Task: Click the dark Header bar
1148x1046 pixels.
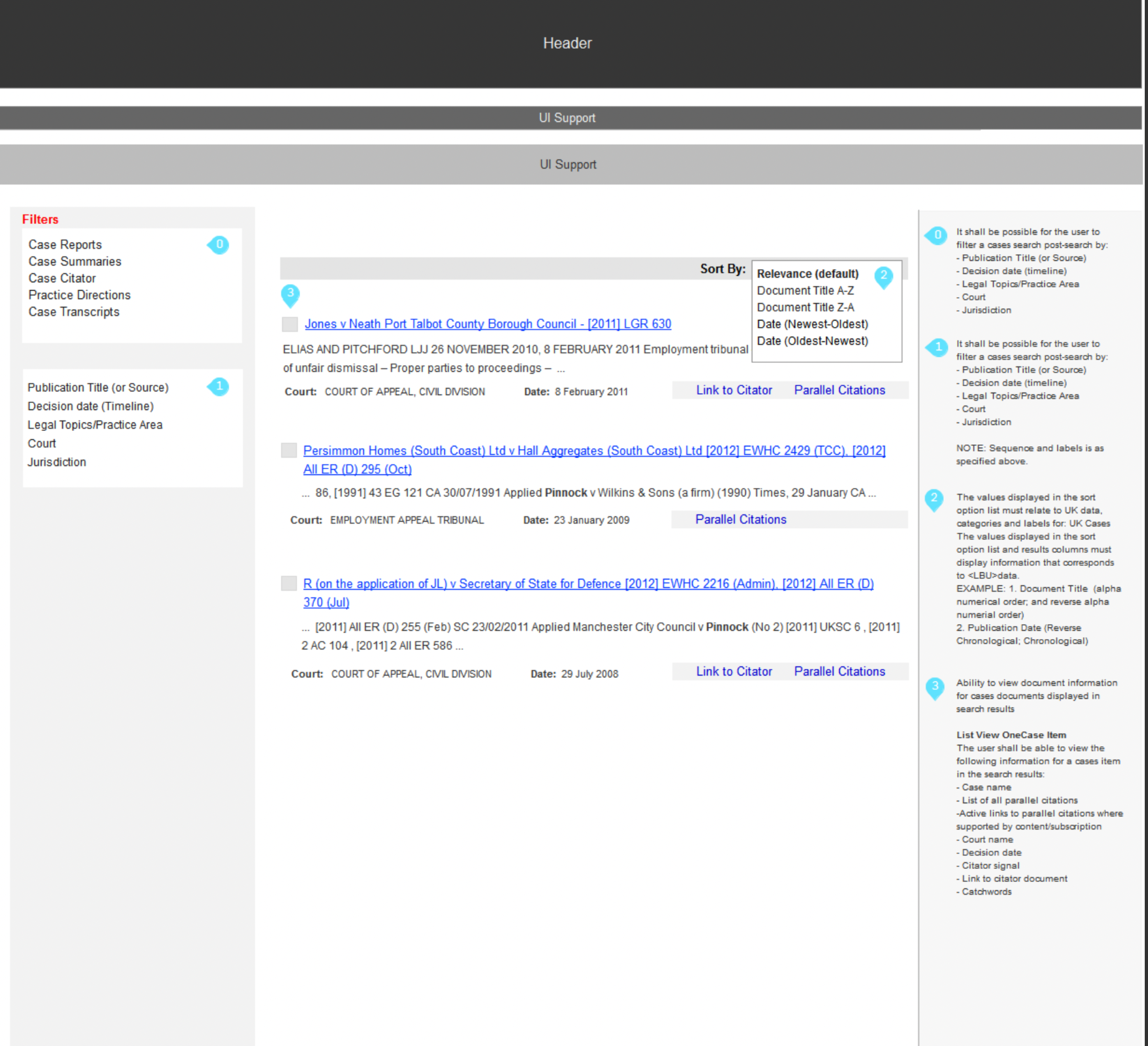Action: coord(570,44)
